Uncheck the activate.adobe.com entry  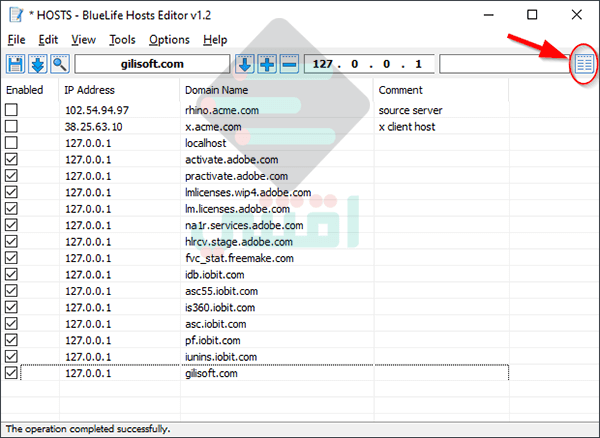[11, 159]
